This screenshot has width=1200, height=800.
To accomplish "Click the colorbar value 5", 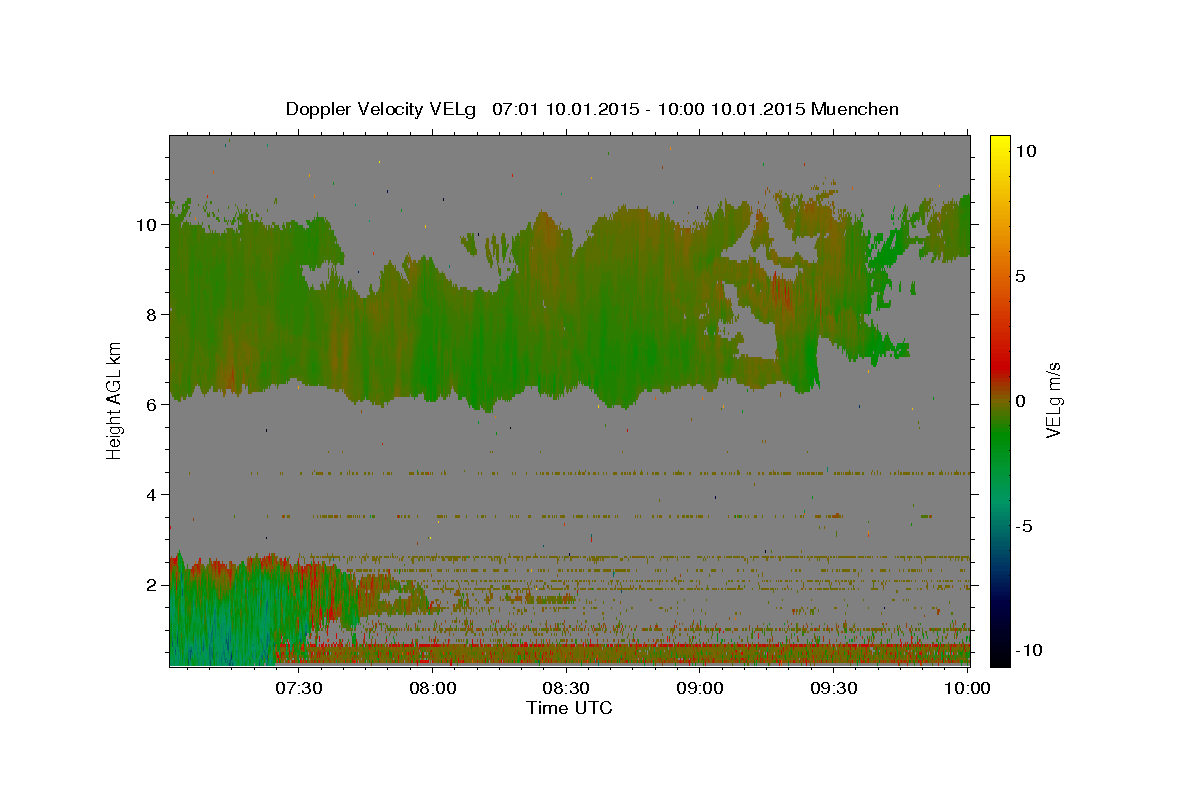I will point(1020,276).
